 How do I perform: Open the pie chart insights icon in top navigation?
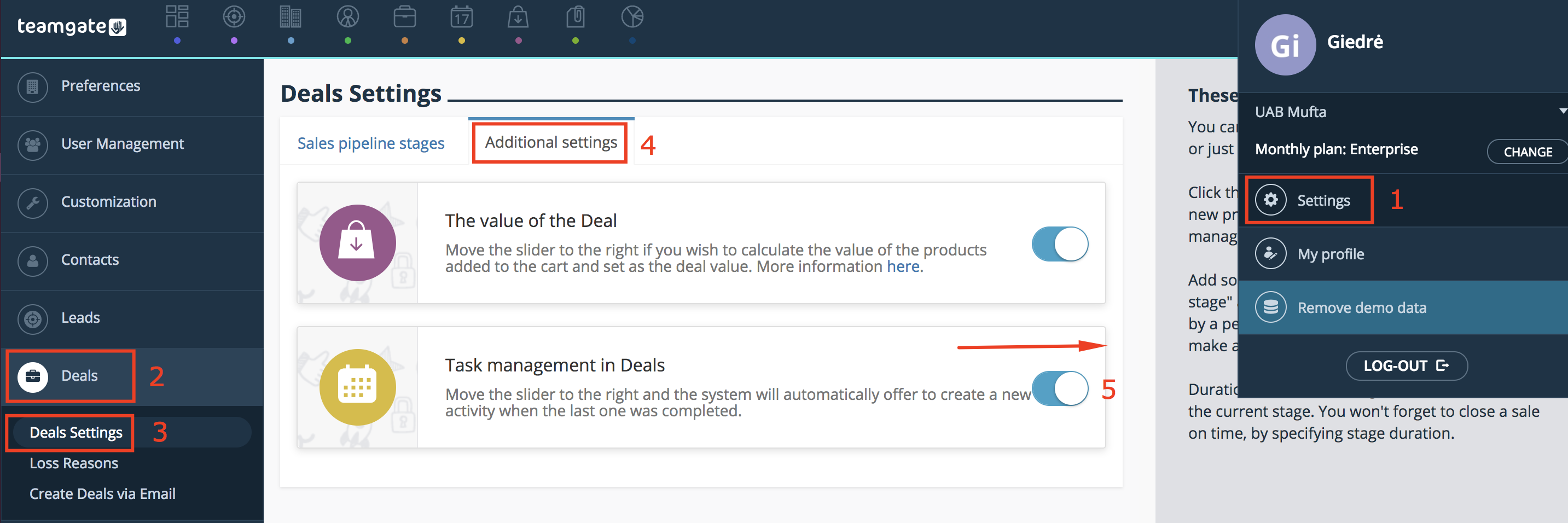click(x=632, y=16)
